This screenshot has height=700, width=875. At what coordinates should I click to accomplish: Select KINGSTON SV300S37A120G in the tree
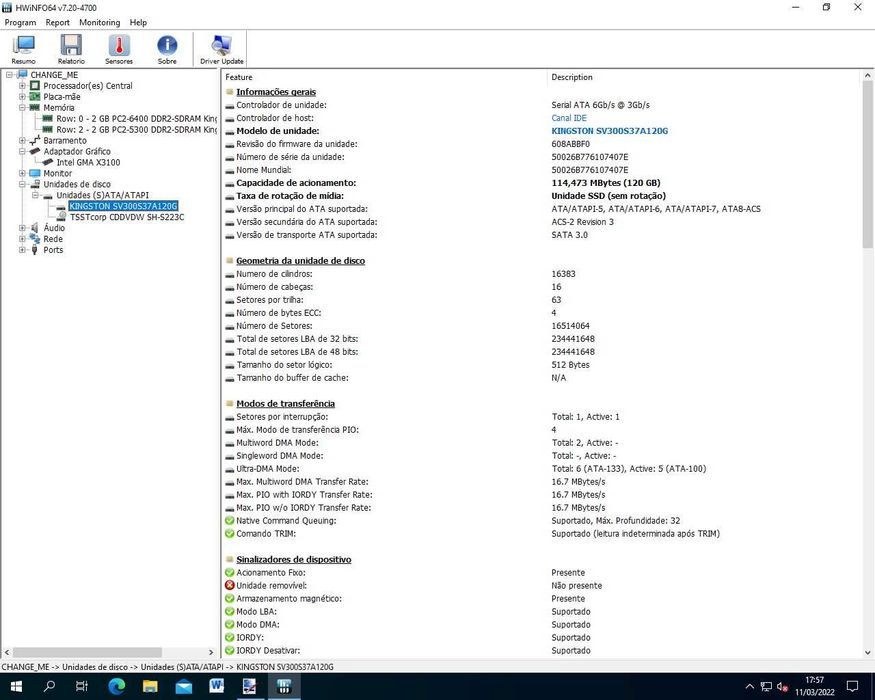point(123,206)
